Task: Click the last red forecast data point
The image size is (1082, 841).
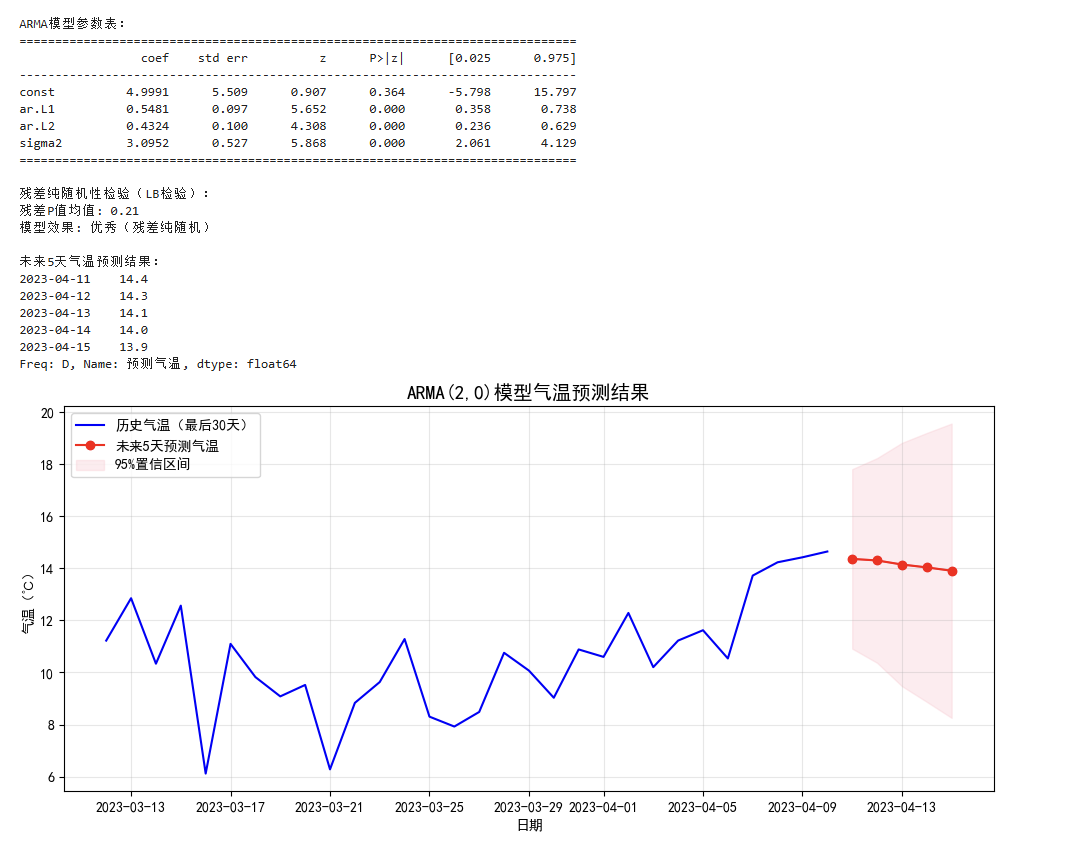Action: click(952, 571)
